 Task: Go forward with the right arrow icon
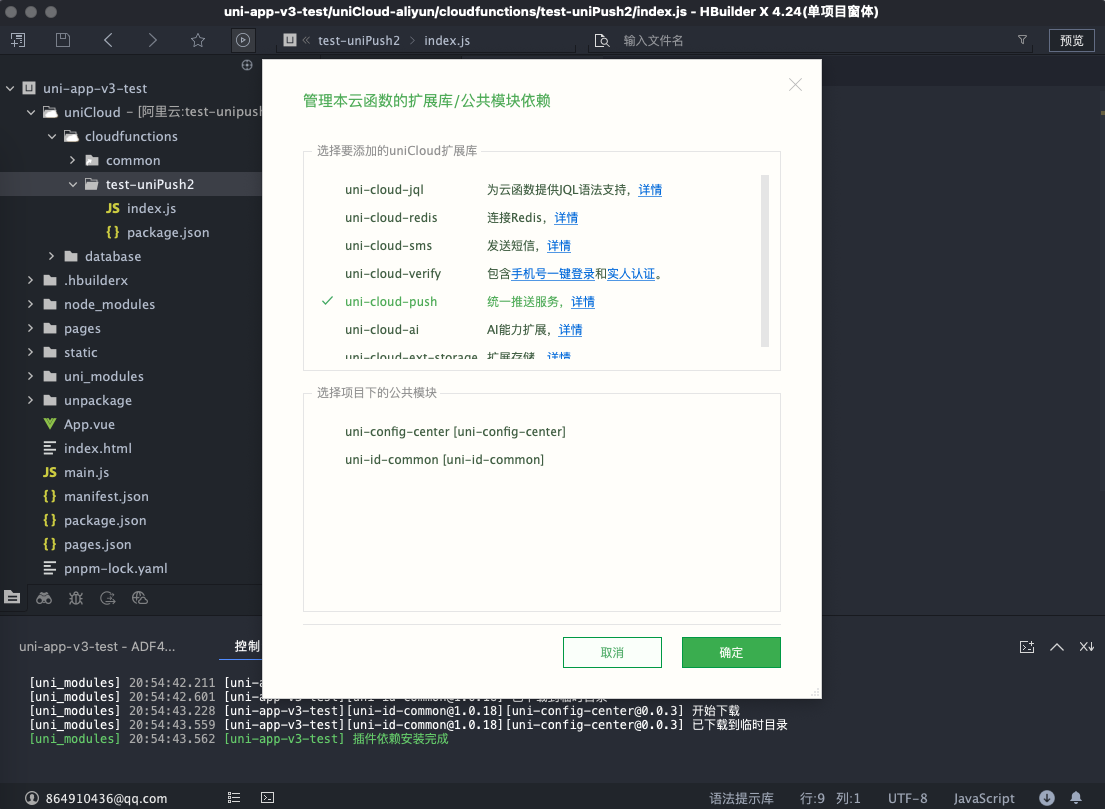click(152, 40)
